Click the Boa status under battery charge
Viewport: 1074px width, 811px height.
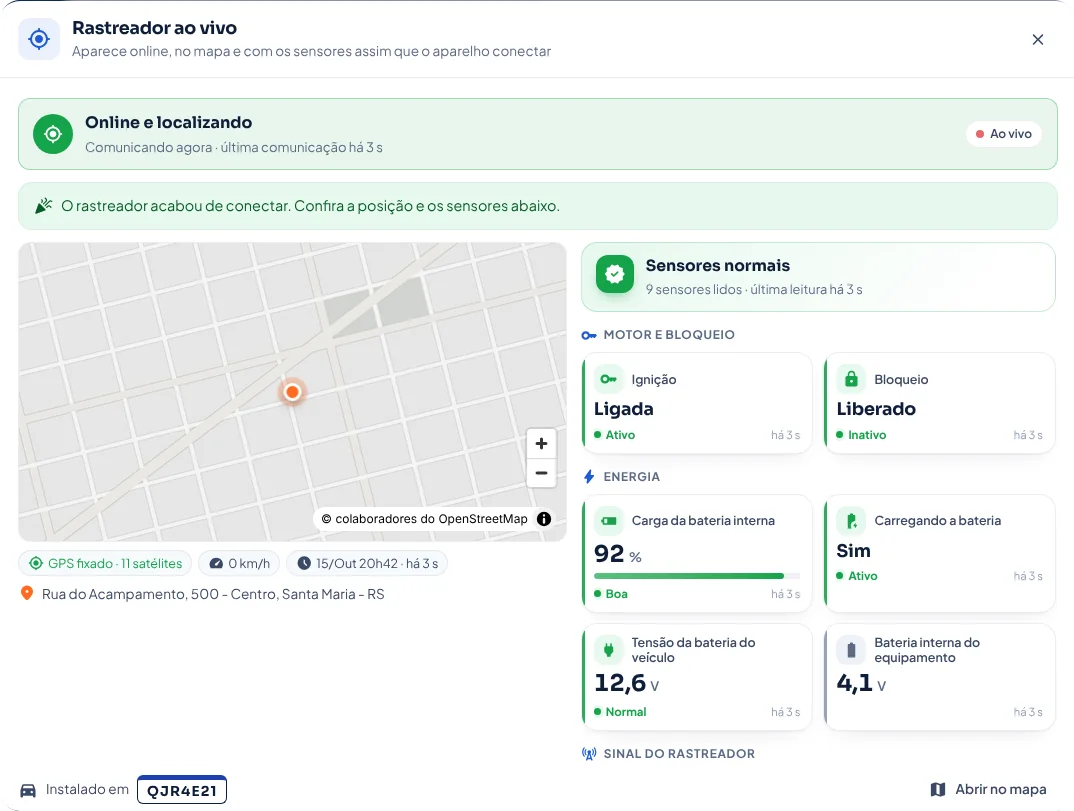pyautogui.click(x=611, y=594)
